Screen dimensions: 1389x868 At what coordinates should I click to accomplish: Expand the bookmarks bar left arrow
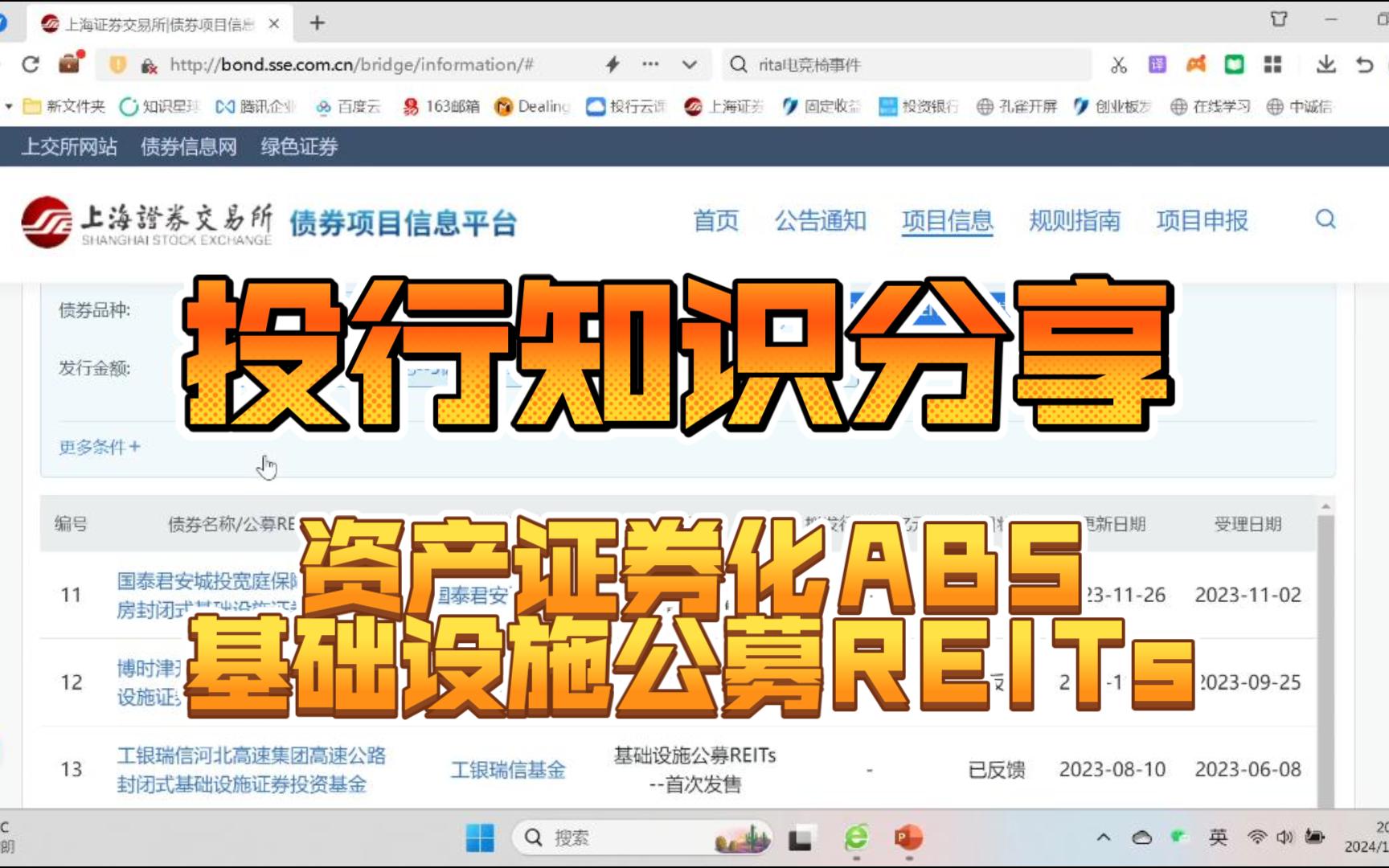pos(8,106)
